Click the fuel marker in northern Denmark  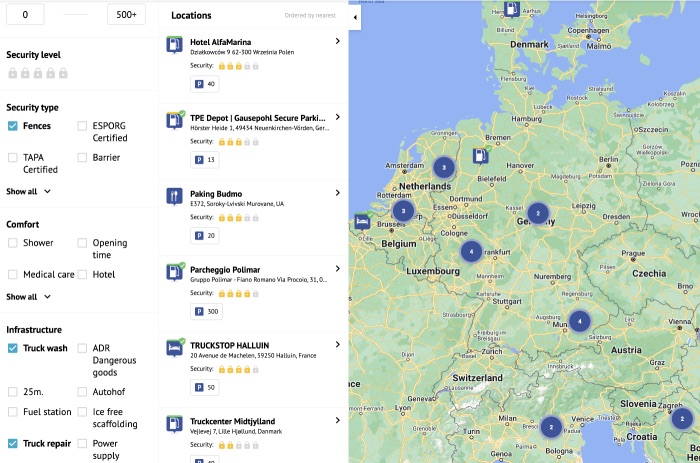(x=512, y=8)
